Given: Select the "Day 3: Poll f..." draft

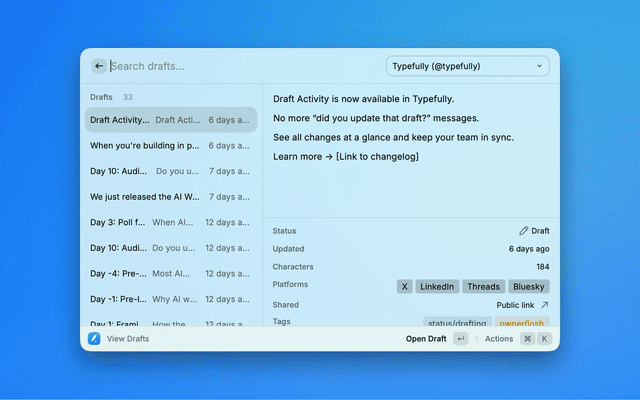Looking at the screenshot, I should tap(169, 222).
